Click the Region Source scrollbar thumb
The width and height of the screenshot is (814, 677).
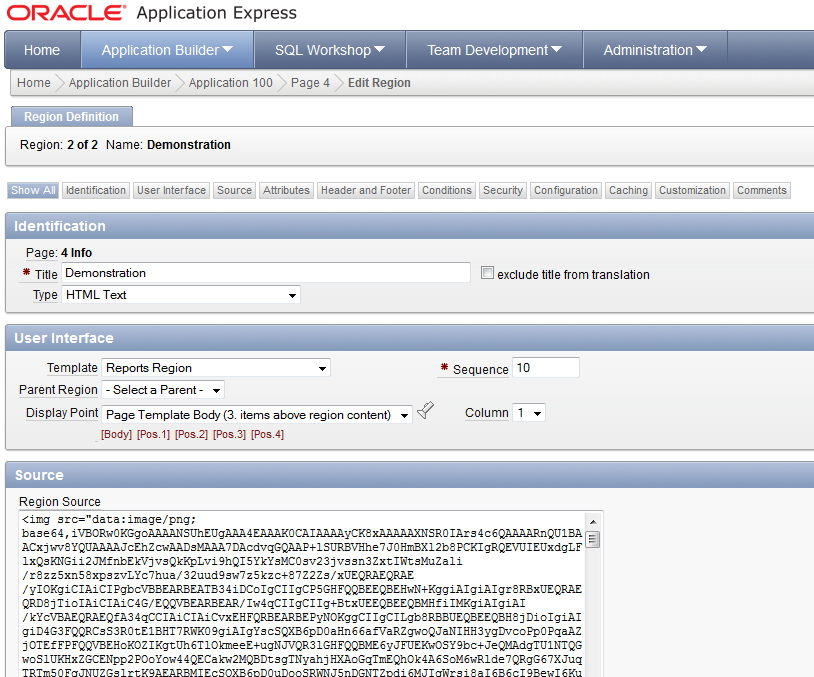pyautogui.click(x=593, y=540)
